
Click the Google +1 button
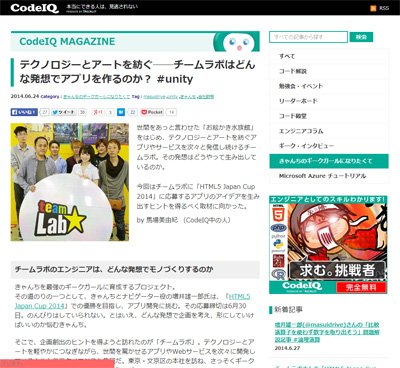pyautogui.click(x=98, y=112)
